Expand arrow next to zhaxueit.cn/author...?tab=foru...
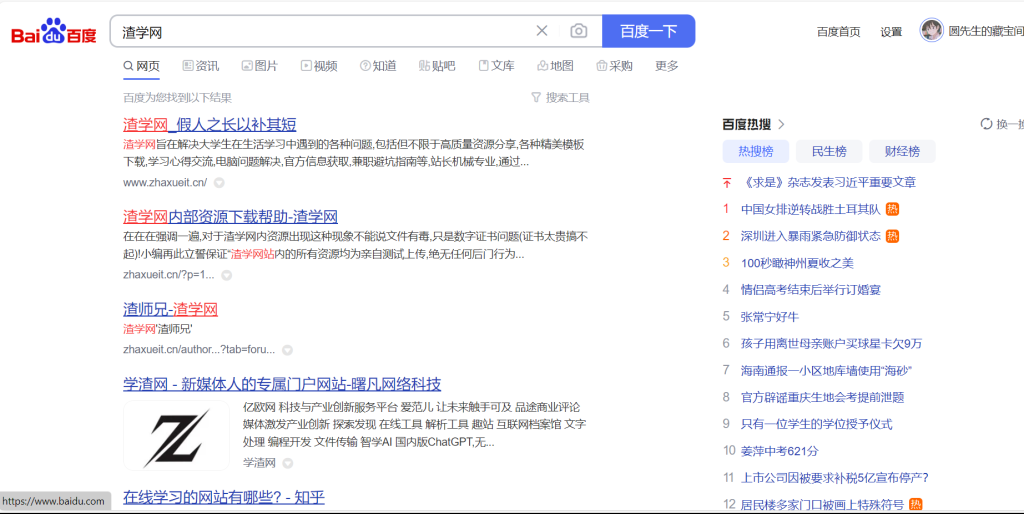This screenshot has height=514, width=1024. [x=287, y=350]
